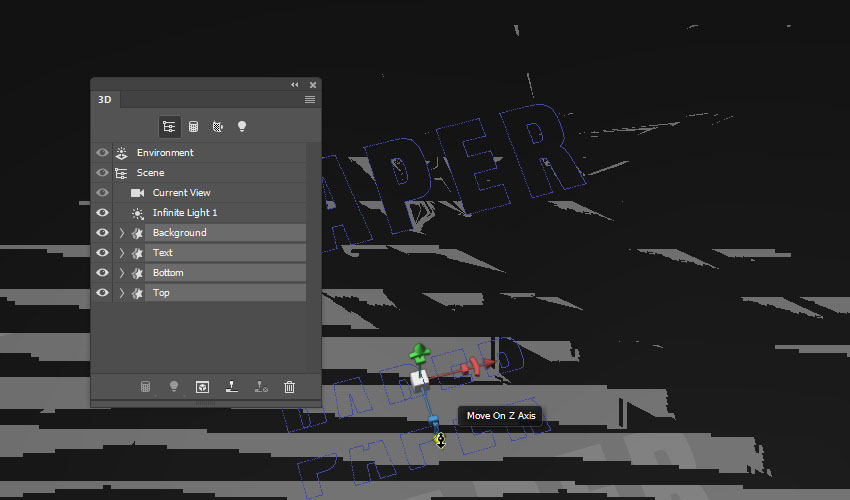Image resolution: width=850 pixels, height=500 pixels.
Task: Click the Current View camera icon
Action: click(138, 193)
